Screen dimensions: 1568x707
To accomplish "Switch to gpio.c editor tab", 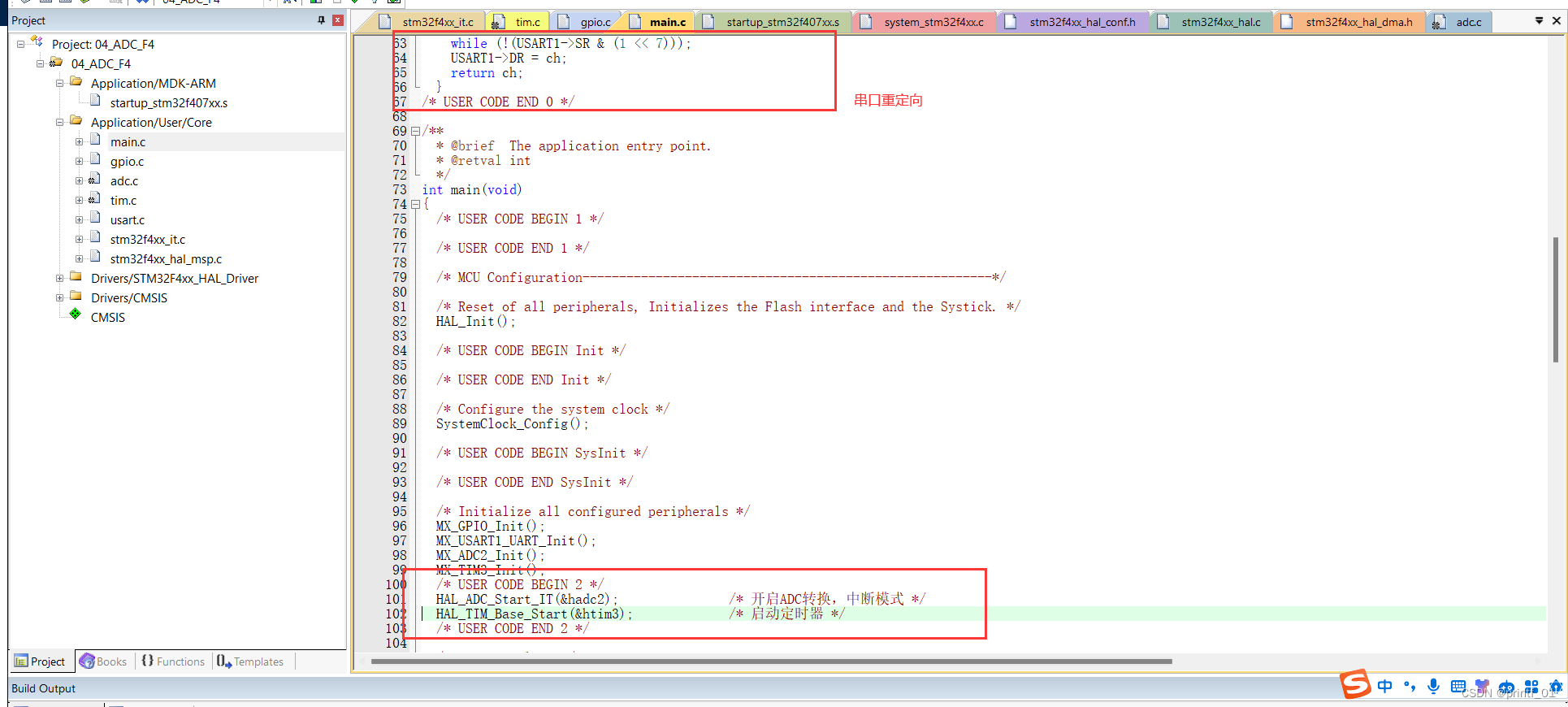I will point(585,22).
